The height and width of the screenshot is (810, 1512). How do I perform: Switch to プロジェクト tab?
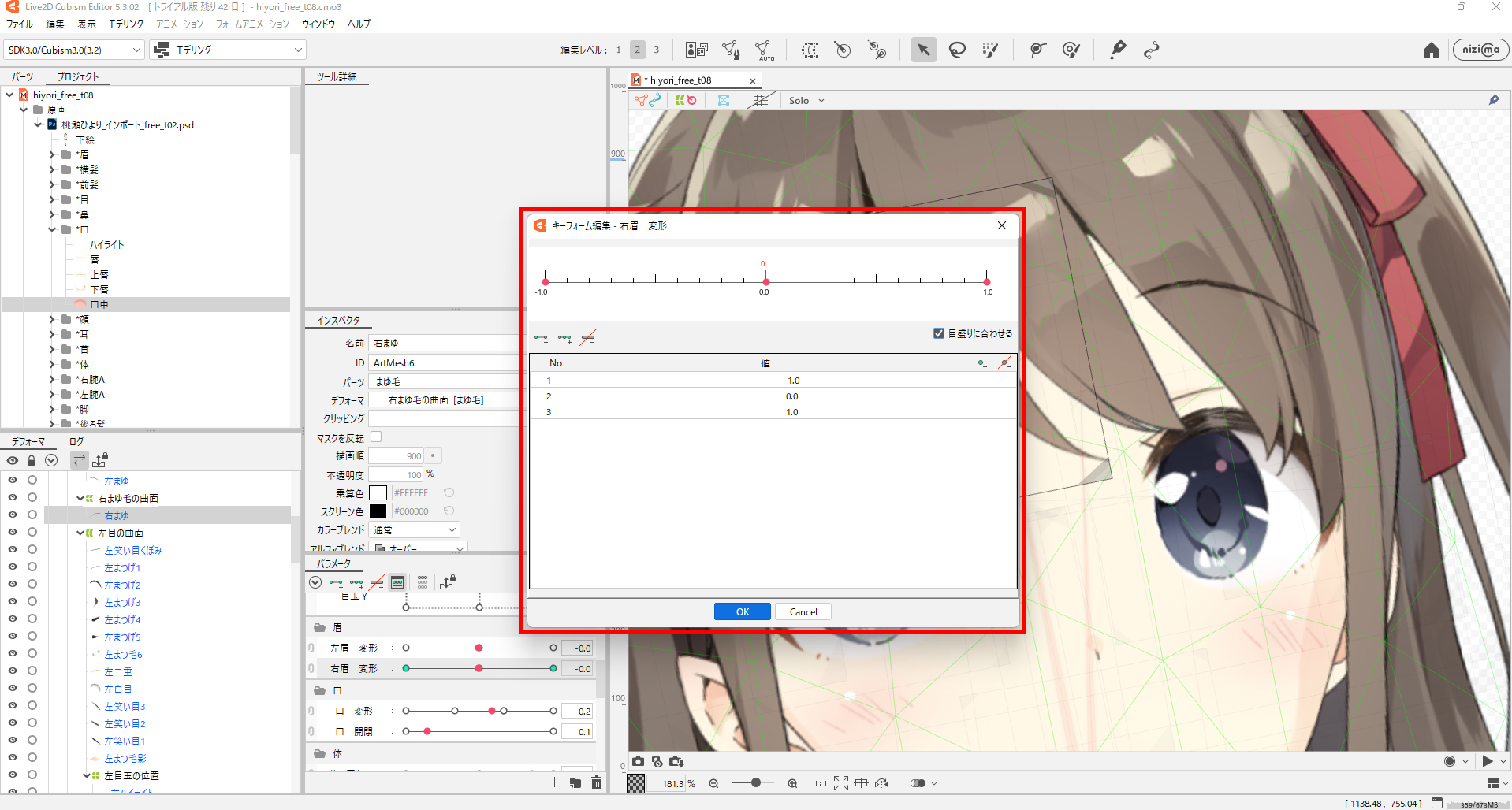[78, 76]
